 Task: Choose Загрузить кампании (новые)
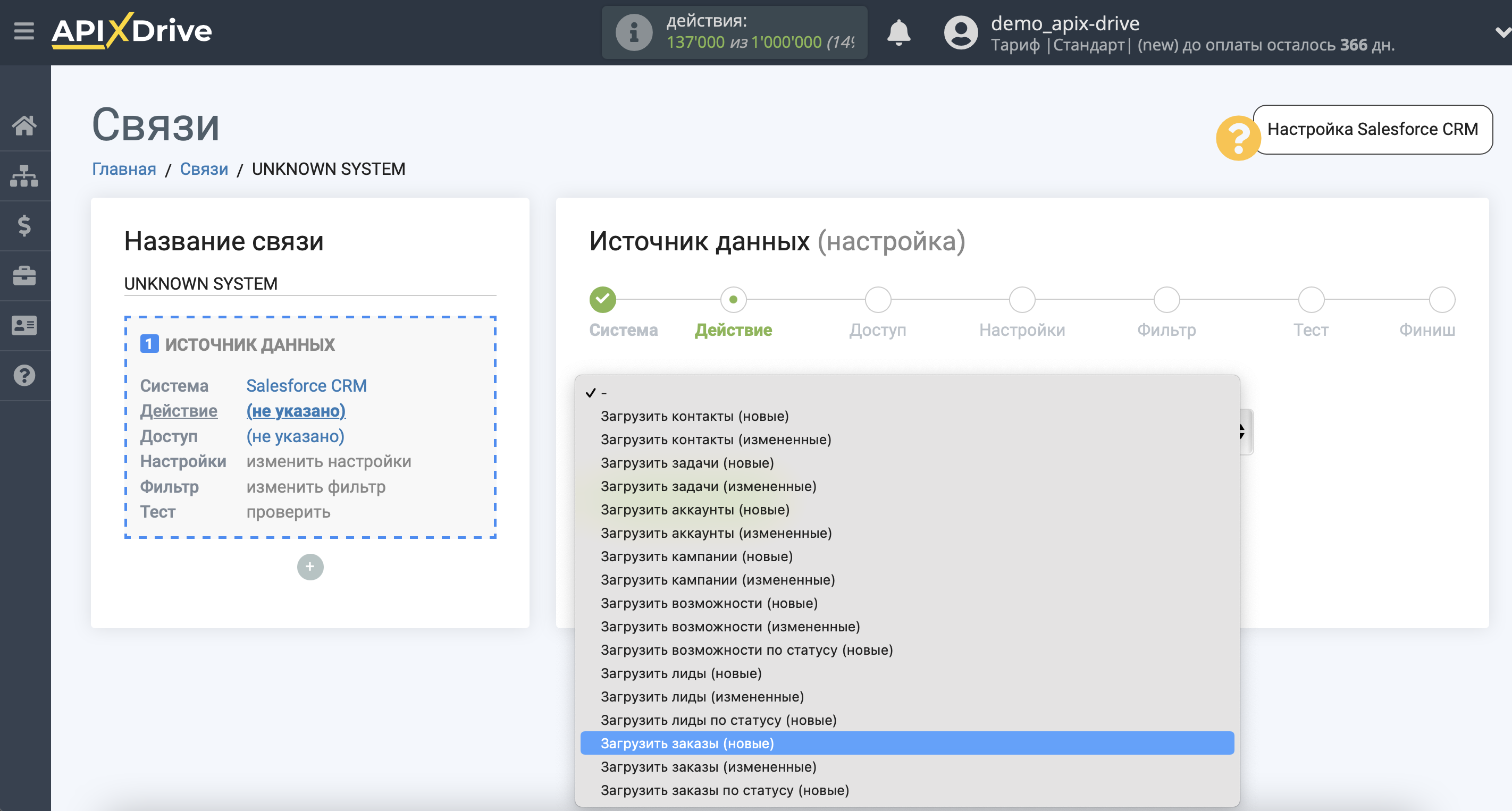pyautogui.click(x=907, y=556)
